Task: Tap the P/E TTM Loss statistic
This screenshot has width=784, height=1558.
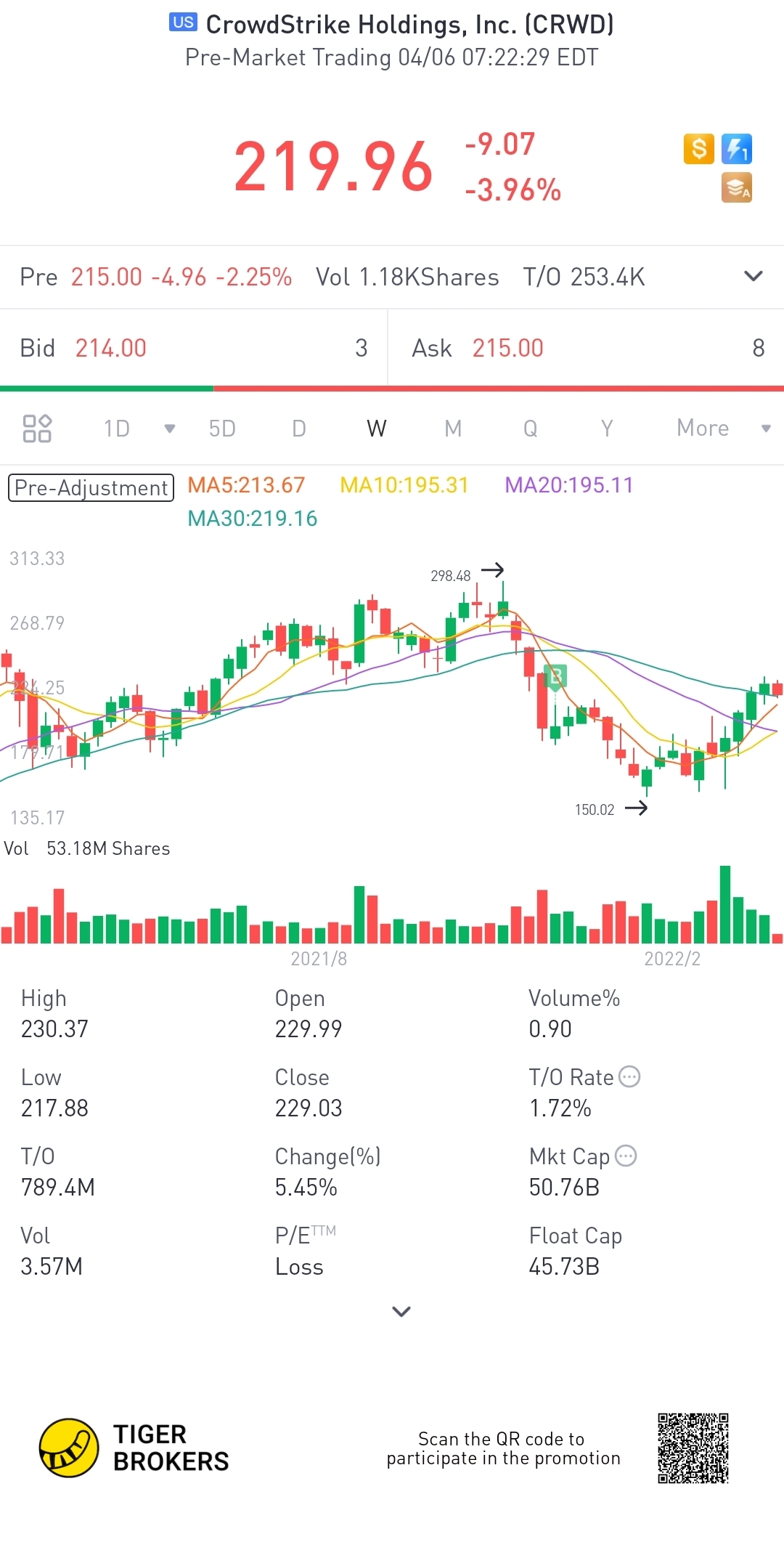Action: tap(306, 1251)
